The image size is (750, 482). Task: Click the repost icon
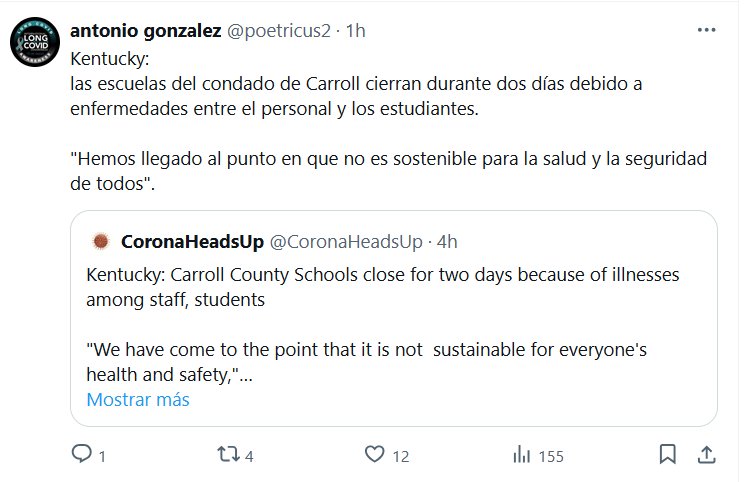tap(228, 455)
